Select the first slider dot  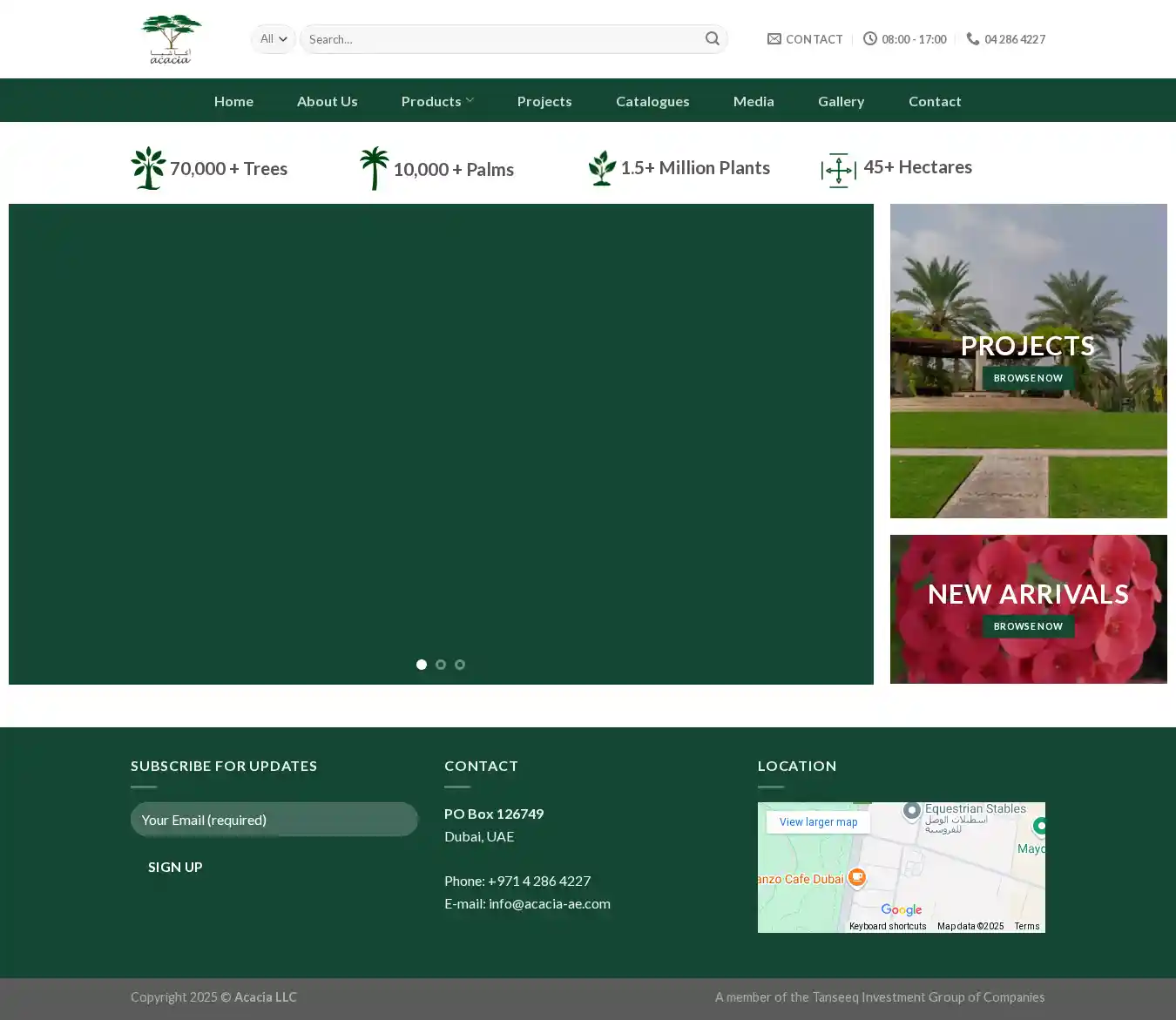point(422,665)
